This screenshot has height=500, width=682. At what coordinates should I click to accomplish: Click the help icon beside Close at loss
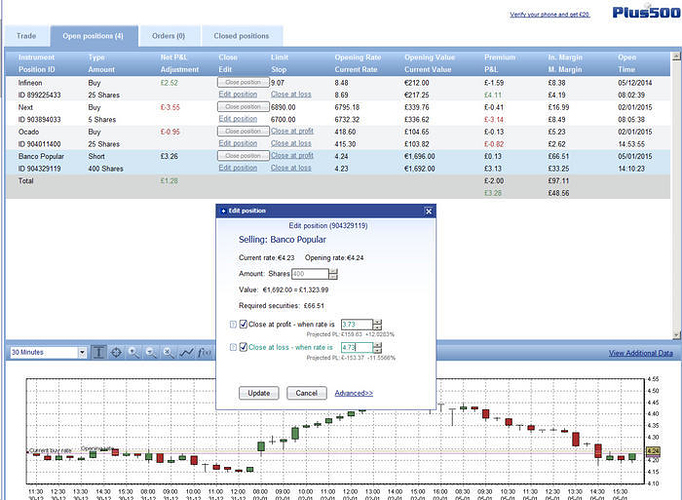coord(233,347)
